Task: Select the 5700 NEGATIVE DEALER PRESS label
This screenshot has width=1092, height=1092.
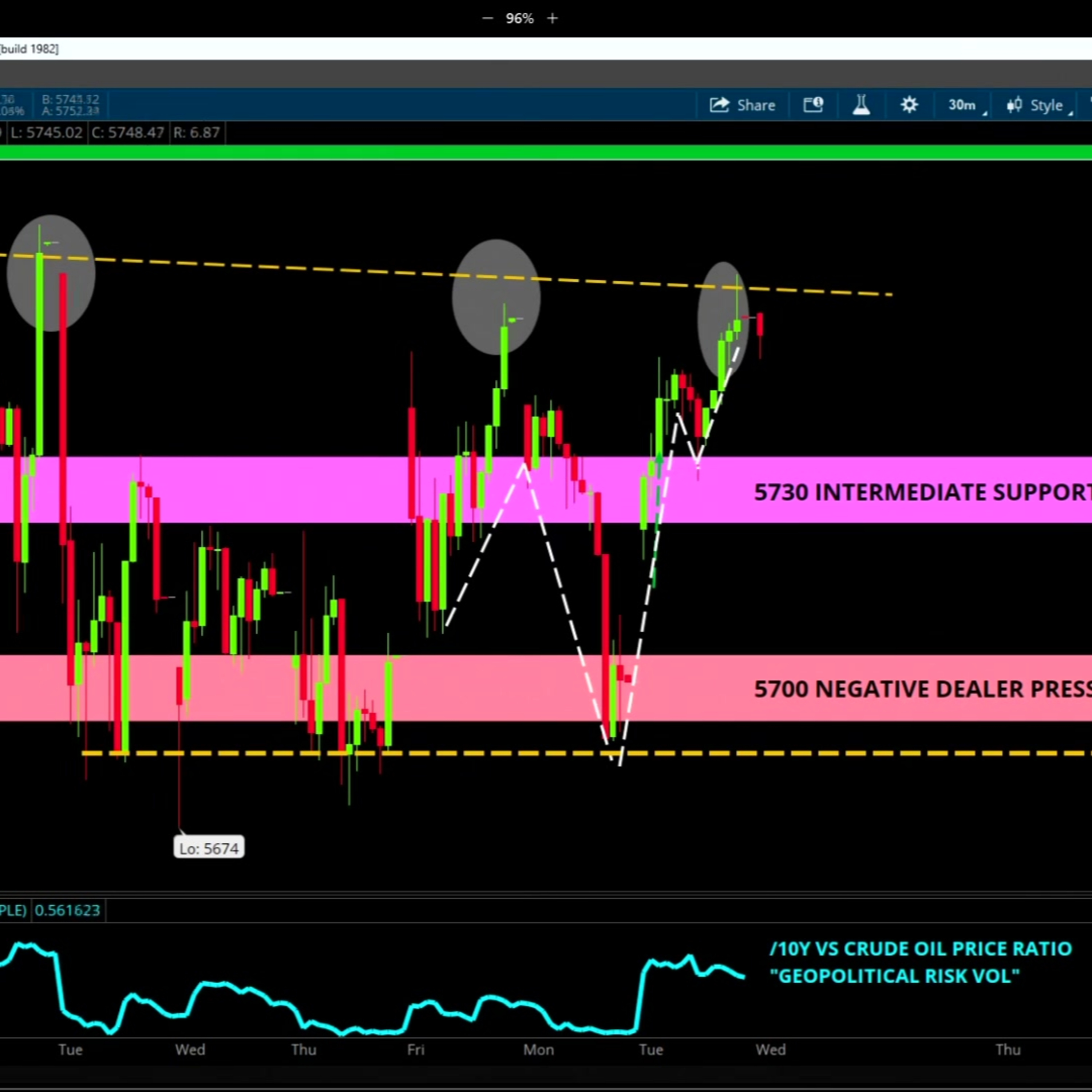Action: pos(922,688)
